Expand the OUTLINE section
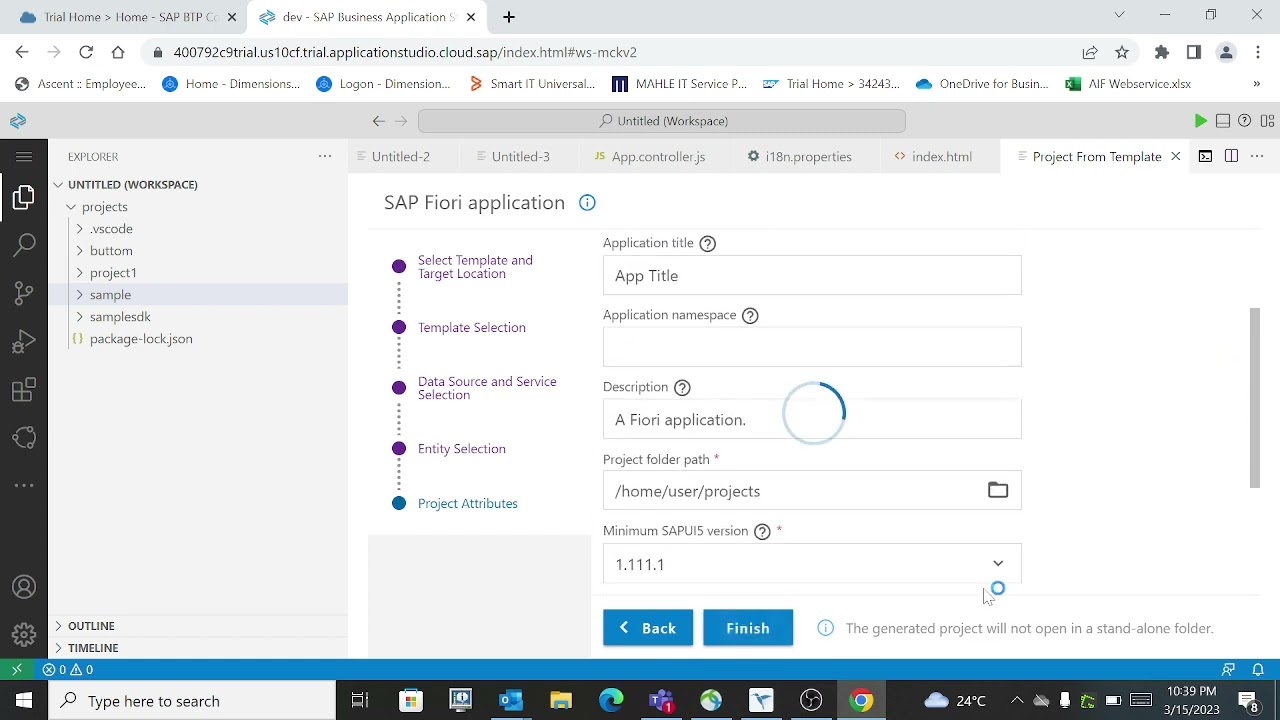The height and width of the screenshot is (720, 1280). click(91, 626)
